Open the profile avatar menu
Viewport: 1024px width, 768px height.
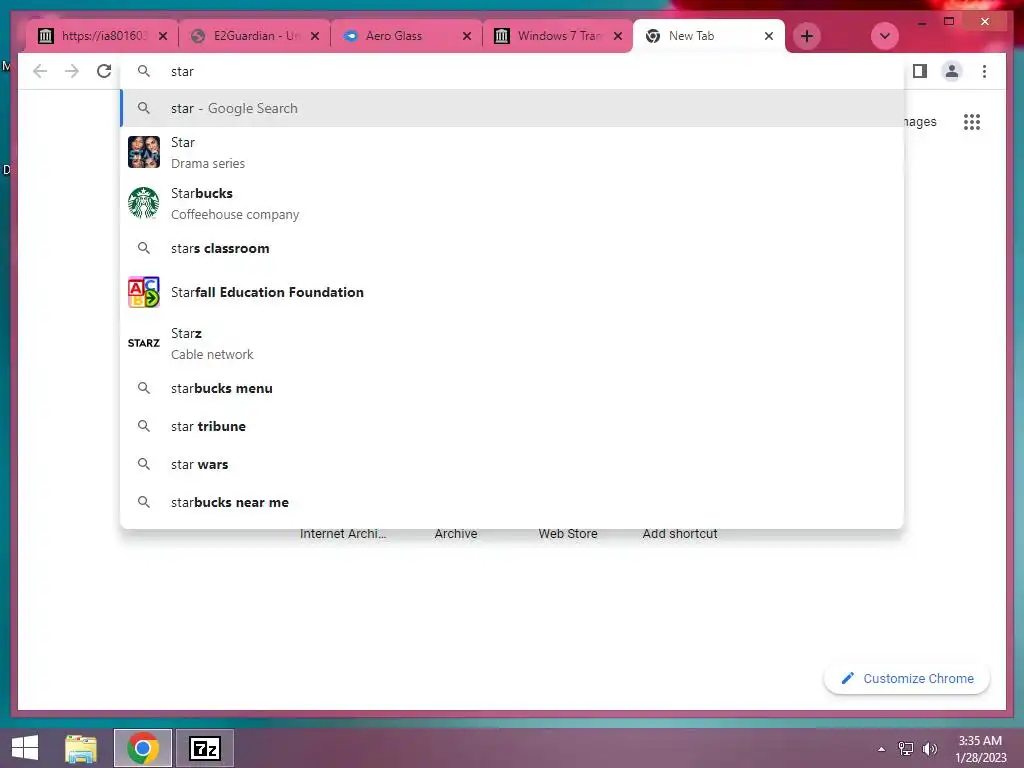click(952, 71)
